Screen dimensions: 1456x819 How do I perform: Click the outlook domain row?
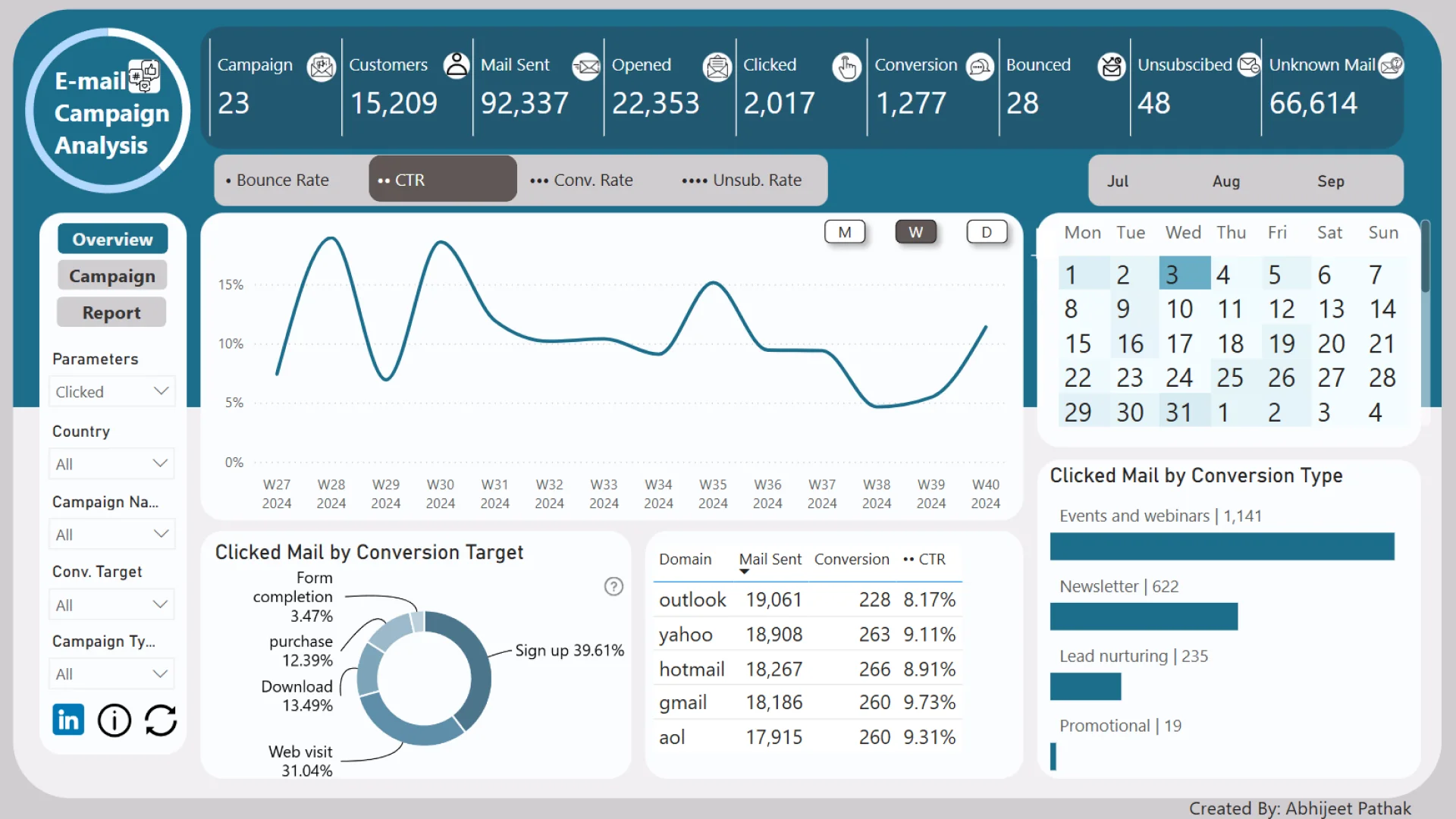[808, 599]
